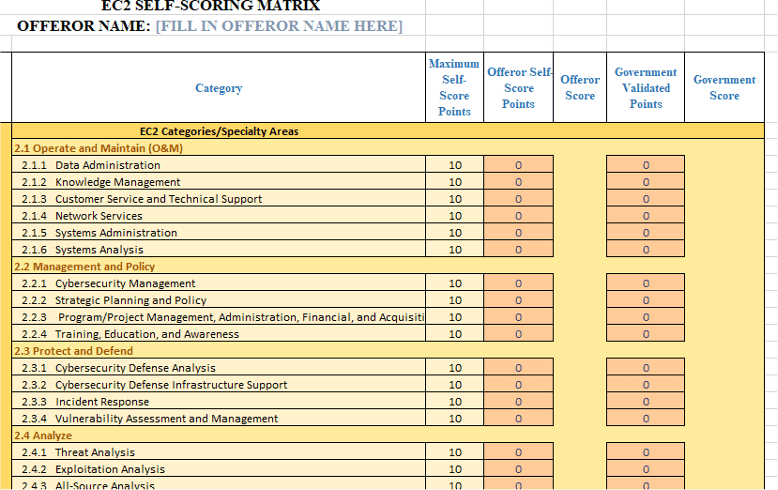Select the 2.1.4 Network Services cell

[218, 215]
